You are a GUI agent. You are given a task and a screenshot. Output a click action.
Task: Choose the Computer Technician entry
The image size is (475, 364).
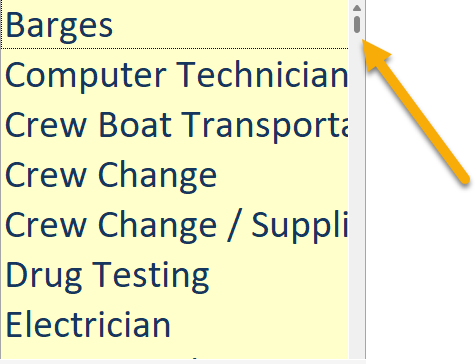coord(175,75)
